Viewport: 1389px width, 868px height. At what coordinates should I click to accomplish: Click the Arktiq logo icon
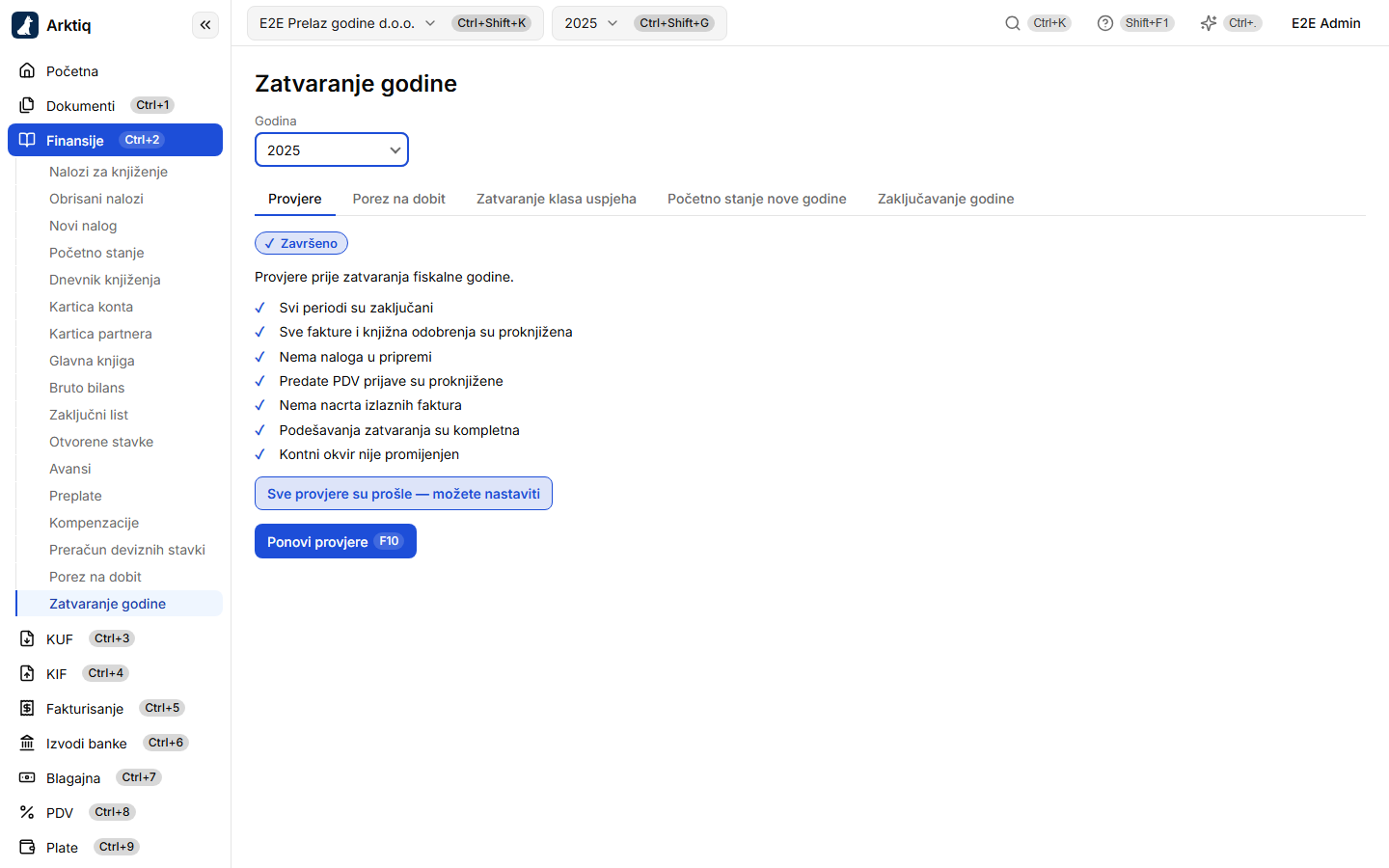click(25, 25)
